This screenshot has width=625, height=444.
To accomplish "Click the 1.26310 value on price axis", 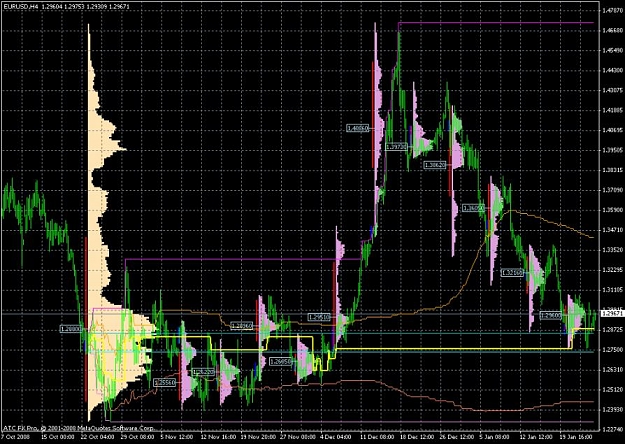I will (613, 370).
